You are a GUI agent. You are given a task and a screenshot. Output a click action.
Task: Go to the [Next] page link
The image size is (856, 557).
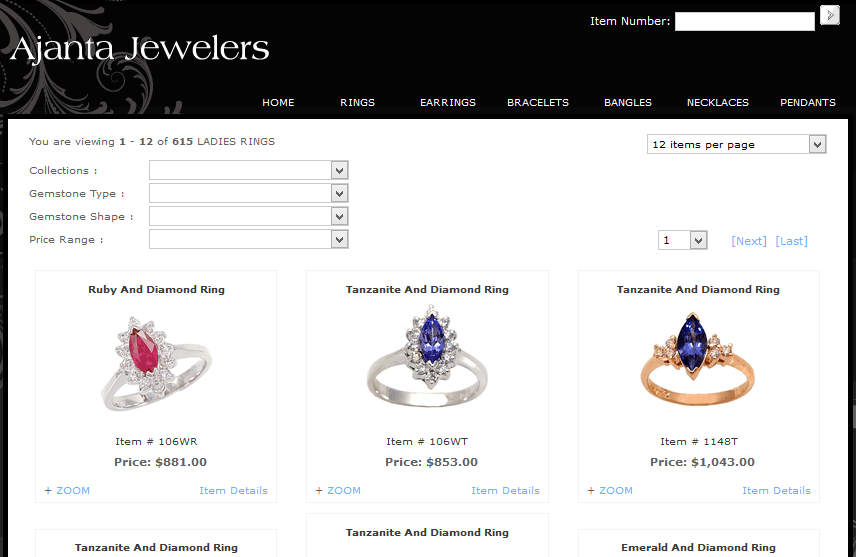coord(749,241)
